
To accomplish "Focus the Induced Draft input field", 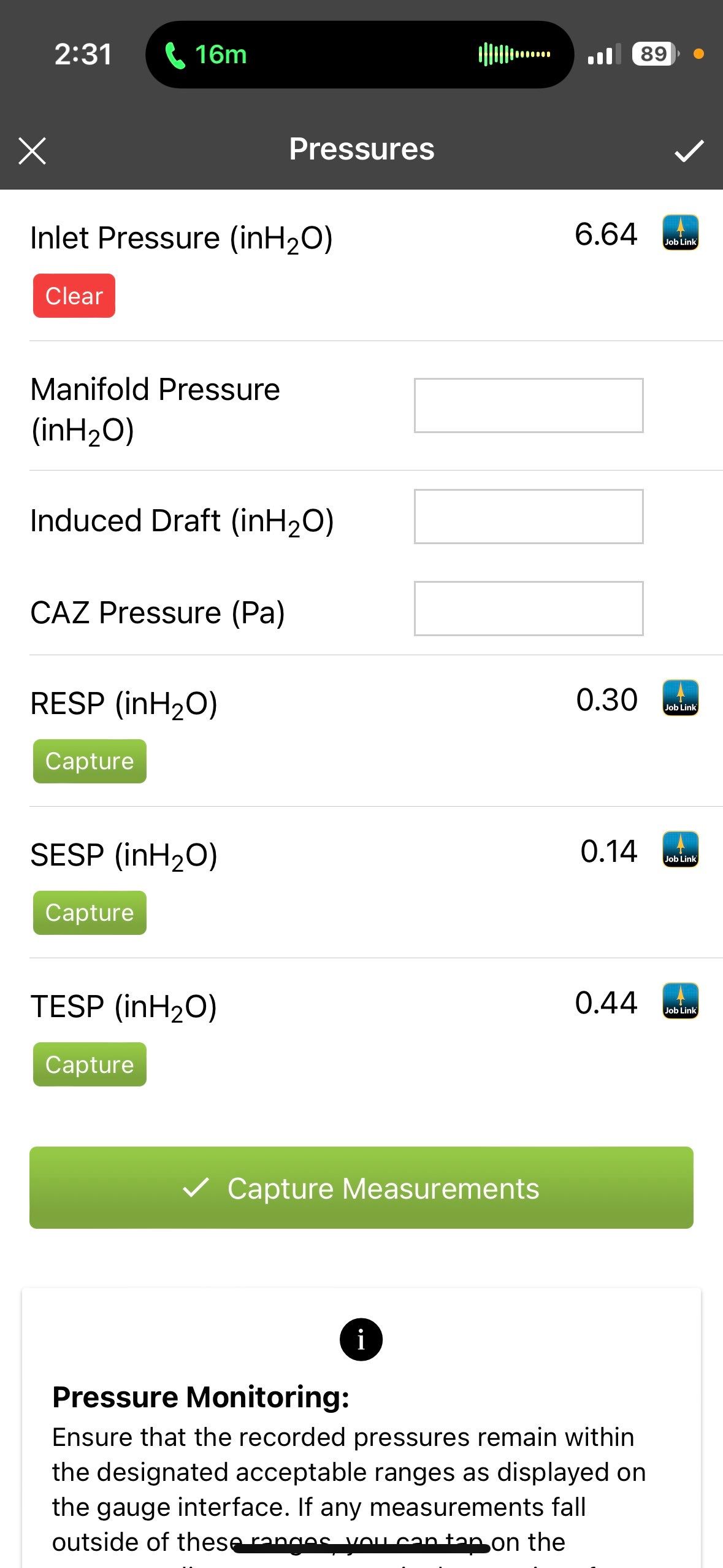I will point(528,517).
